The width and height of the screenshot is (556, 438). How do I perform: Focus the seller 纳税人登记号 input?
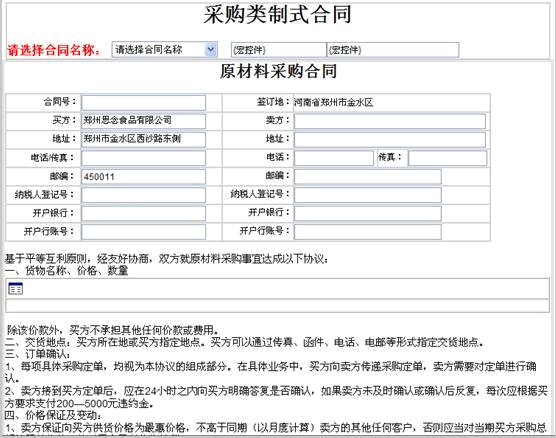pyautogui.click(x=368, y=195)
